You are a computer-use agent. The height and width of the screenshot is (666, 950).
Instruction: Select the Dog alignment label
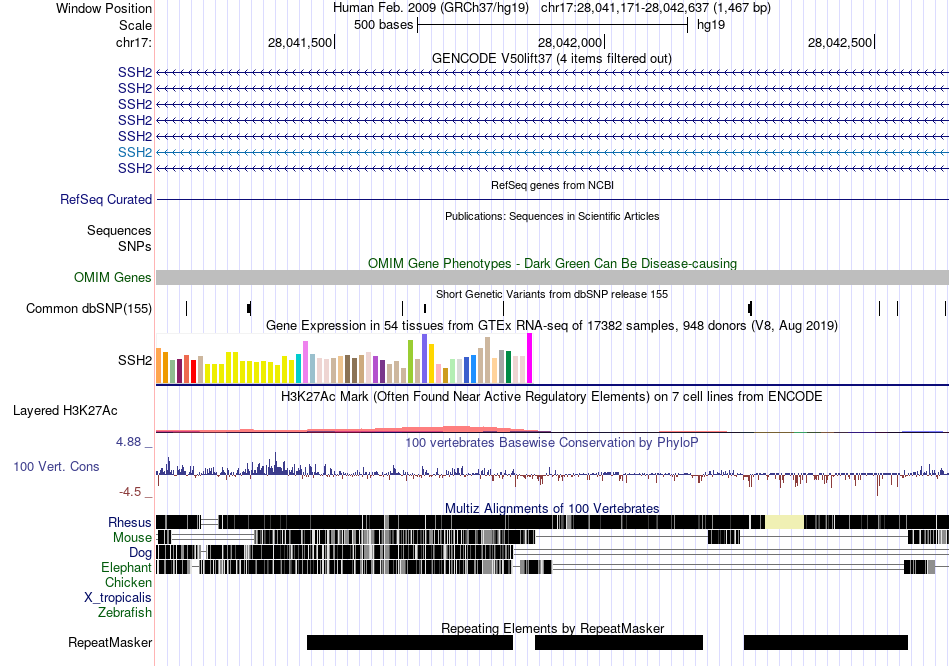[140, 553]
